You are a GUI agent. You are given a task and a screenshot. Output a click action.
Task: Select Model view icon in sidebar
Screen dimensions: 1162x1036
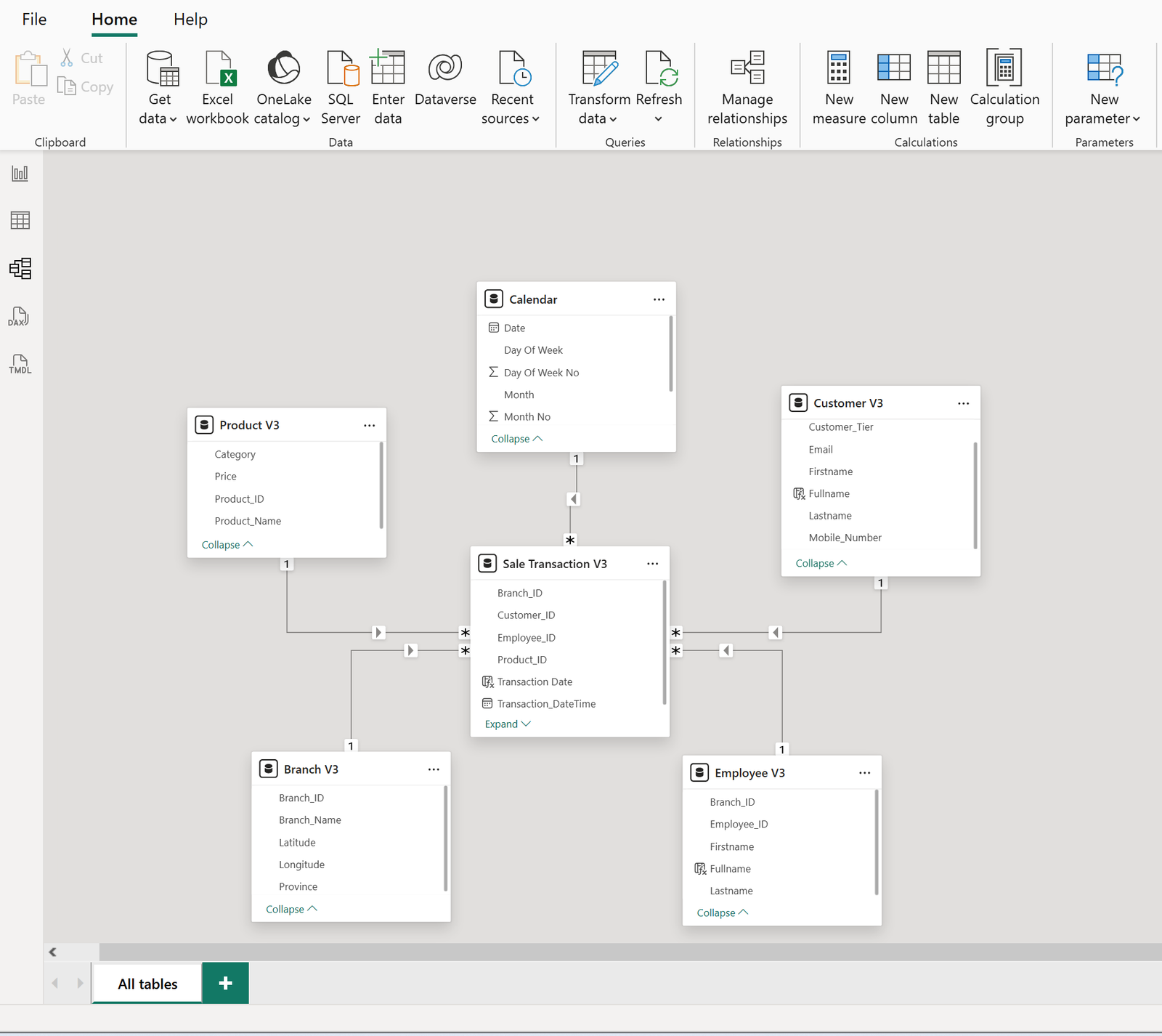[x=20, y=268]
